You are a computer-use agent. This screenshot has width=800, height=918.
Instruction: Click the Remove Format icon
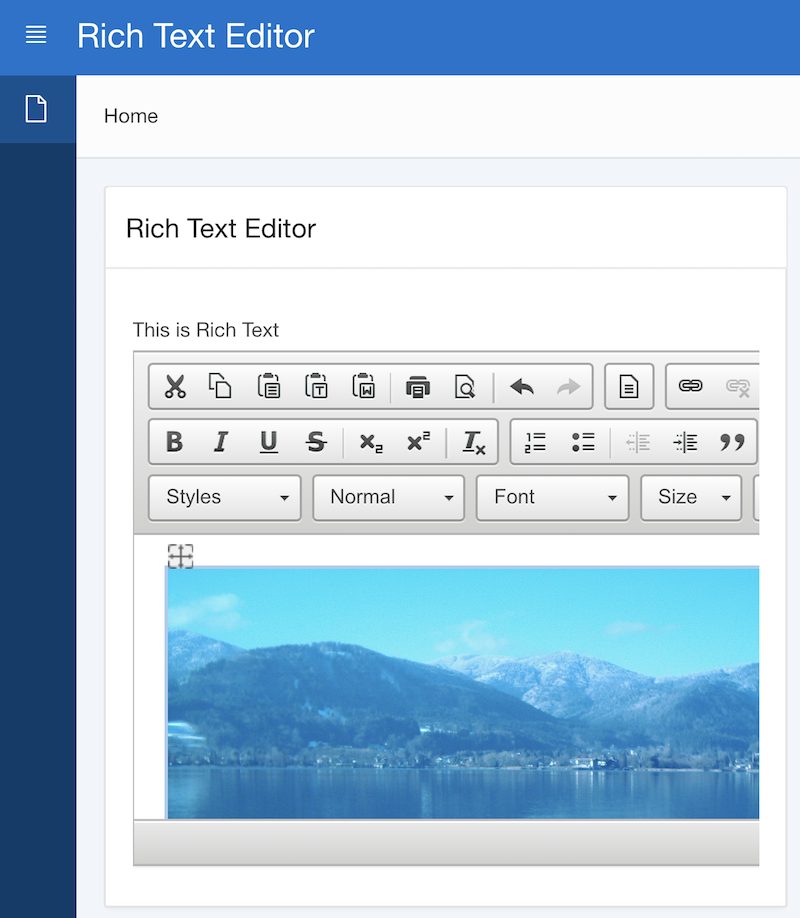pyautogui.click(x=474, y=441)
